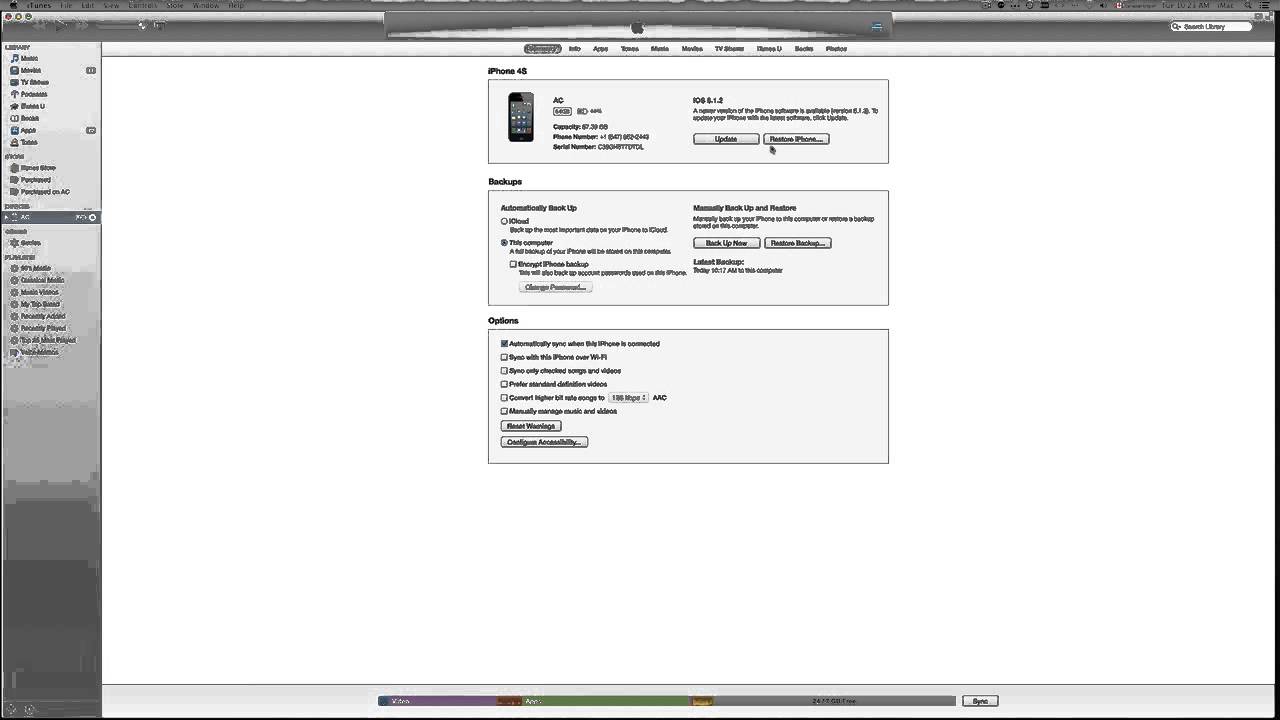Enable Convert higher bit rate songs
This screenshot has height=720, width=1280.
coord(504,398)
